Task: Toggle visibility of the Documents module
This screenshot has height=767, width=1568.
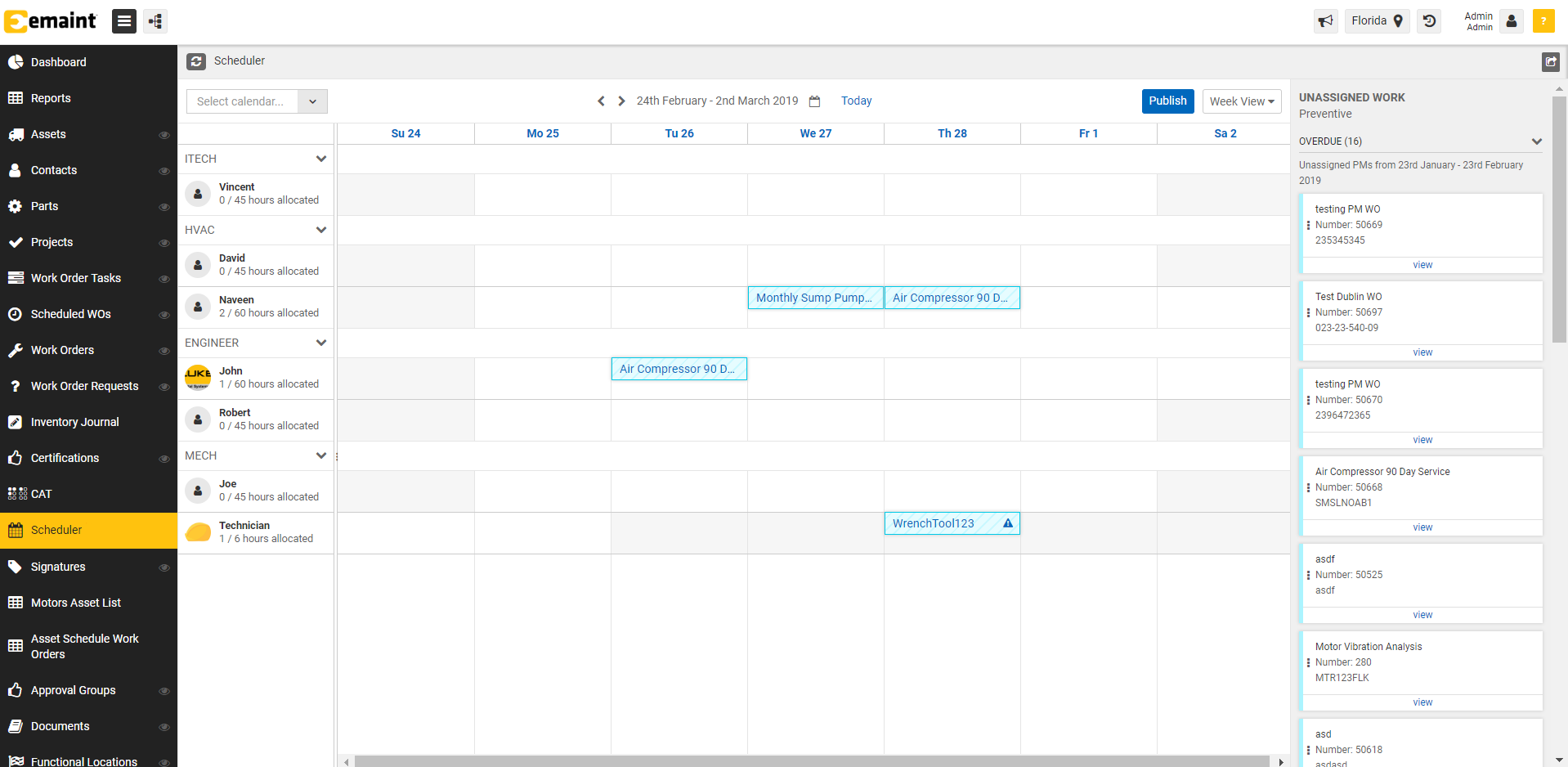Action: 164,727
